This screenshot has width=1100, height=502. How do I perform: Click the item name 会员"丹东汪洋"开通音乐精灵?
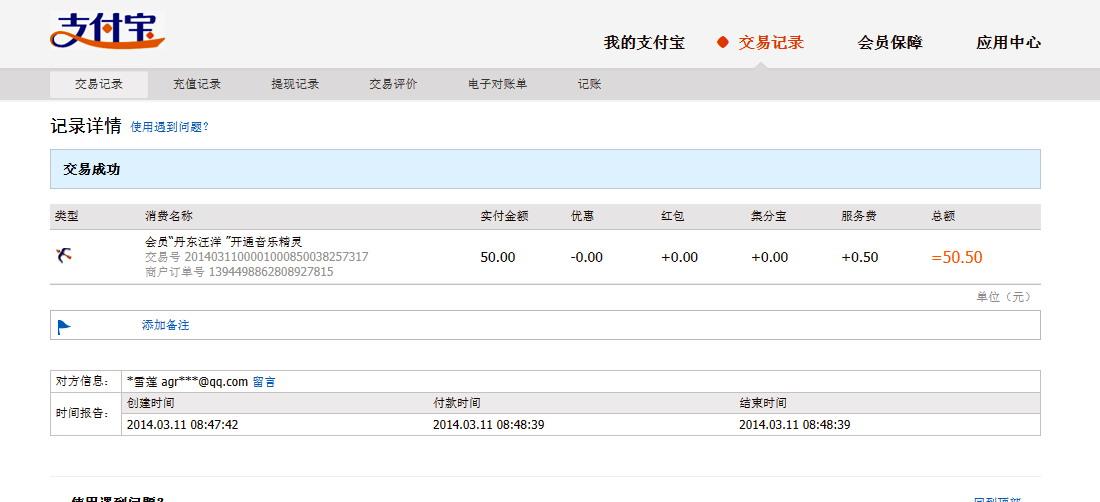tap(224, 242)
